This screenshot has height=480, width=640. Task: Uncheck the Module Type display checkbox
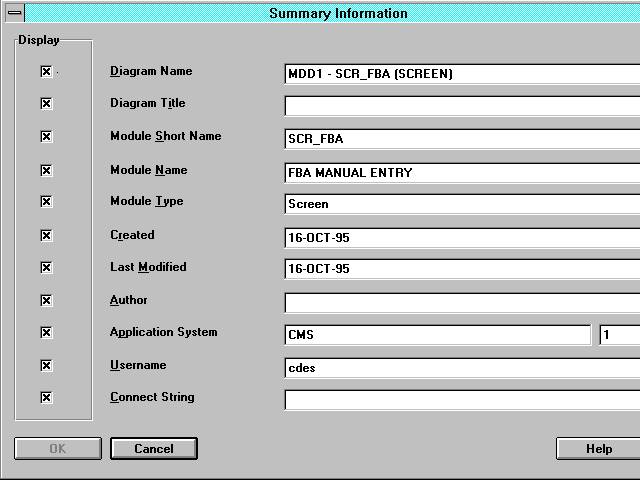pyautogui.click(x=46, y=202)
